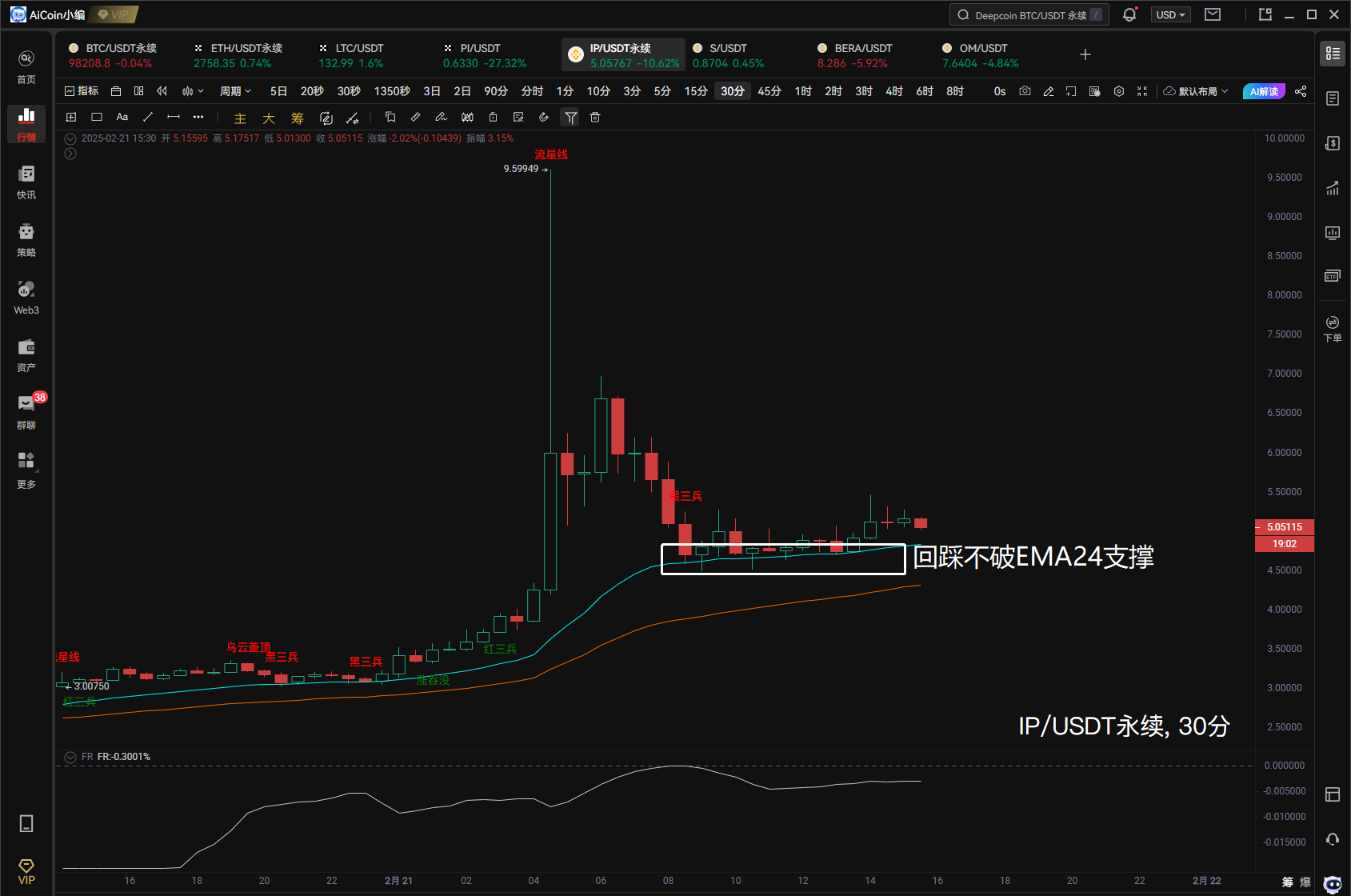Open the 策略 strategy sidebar icon
1351x896 pixels.
pyautogui.click(x=26, y=239)
